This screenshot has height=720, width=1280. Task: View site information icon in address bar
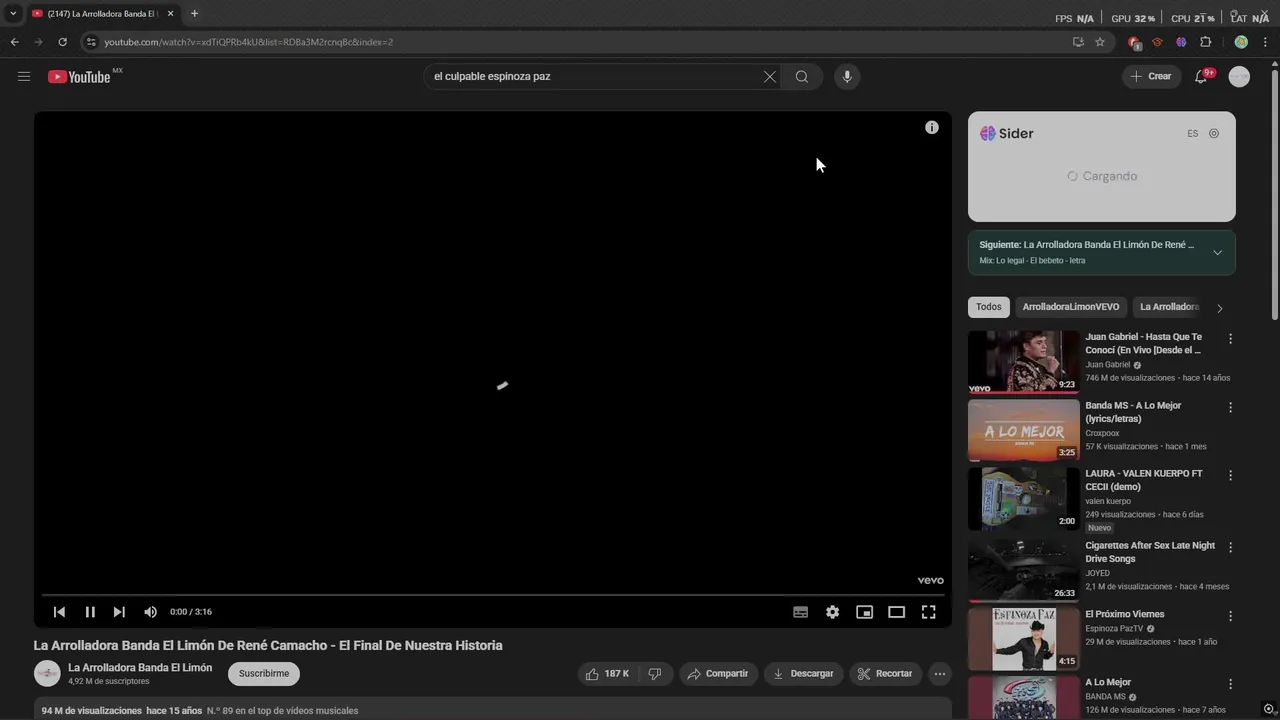pos(91,42)
